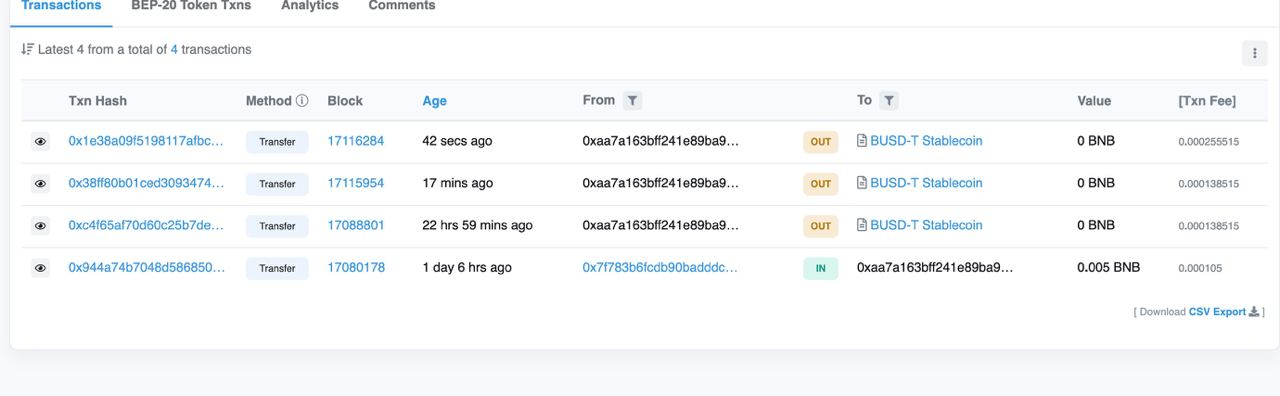Select the 0.000138515 fee in block 17088801 row

pyautogui.click(x=1208, y=226)
